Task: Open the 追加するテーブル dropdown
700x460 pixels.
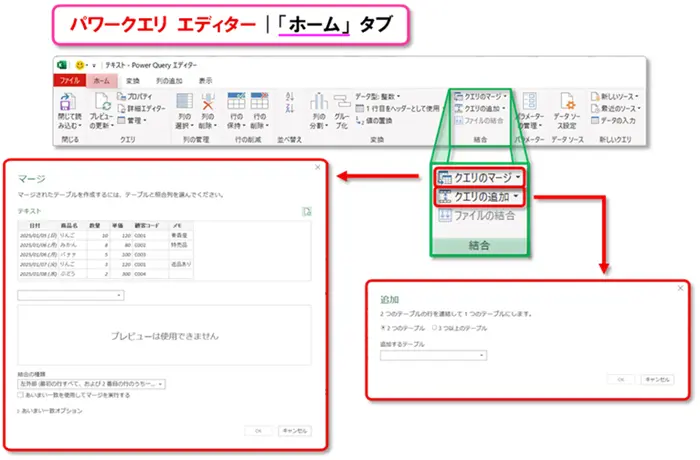Action: [x=433, y=355]
